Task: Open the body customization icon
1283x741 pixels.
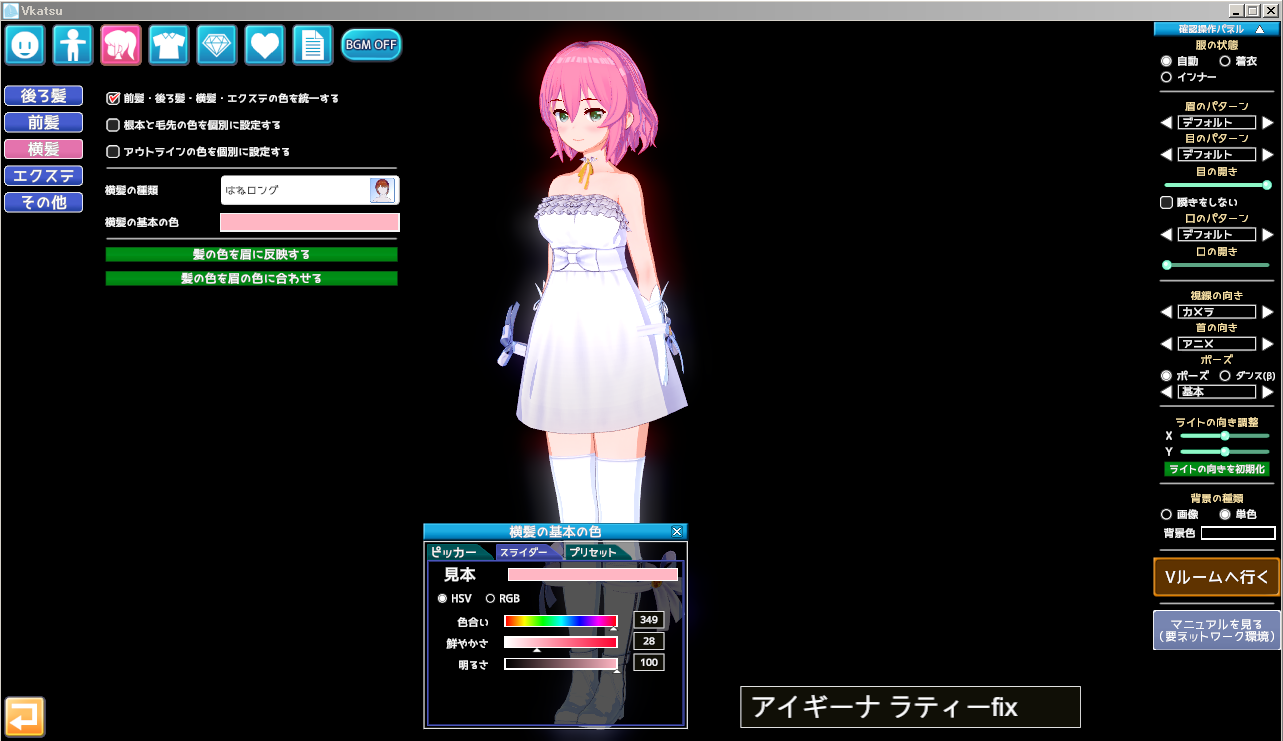Action: pos(72,45)
